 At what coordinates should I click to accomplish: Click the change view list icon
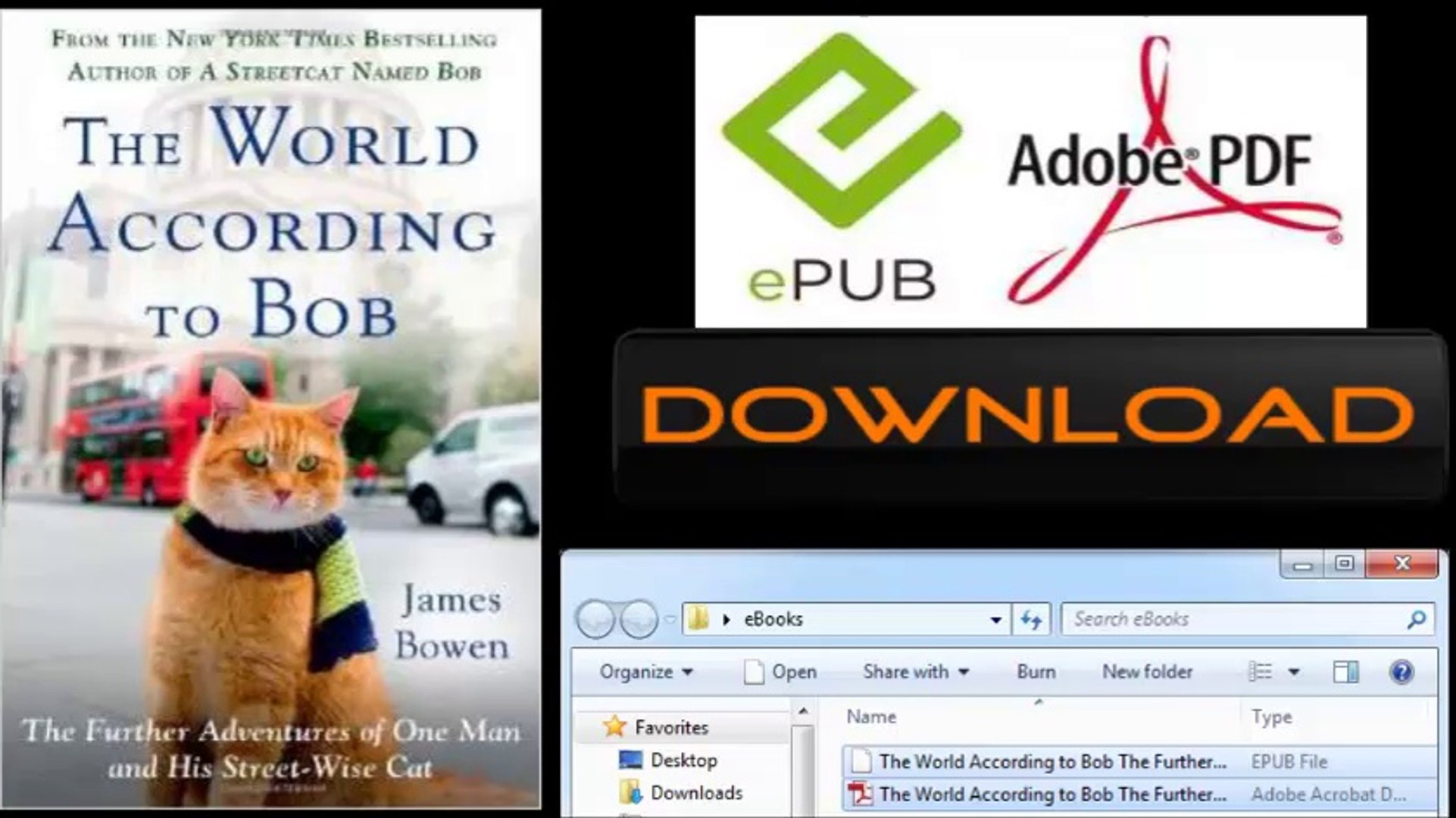1261,672
